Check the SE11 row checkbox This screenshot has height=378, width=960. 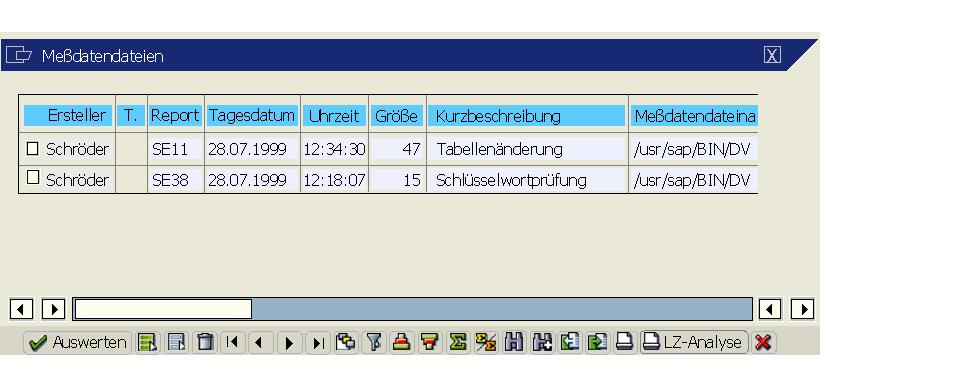pyautogui.click(x=32, y=148)
